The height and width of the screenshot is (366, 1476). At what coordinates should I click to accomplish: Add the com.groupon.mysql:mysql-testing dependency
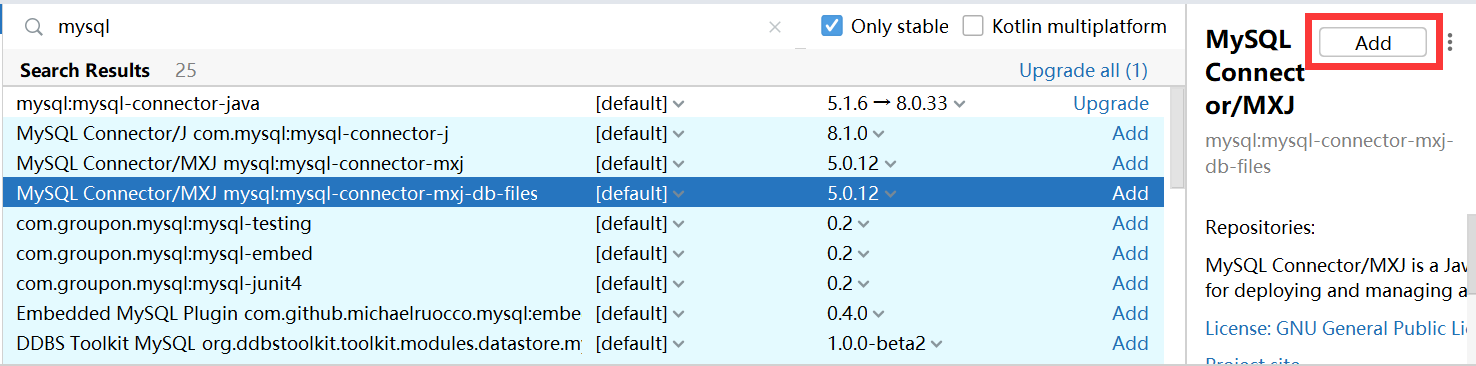click(x=1130, y=223)
